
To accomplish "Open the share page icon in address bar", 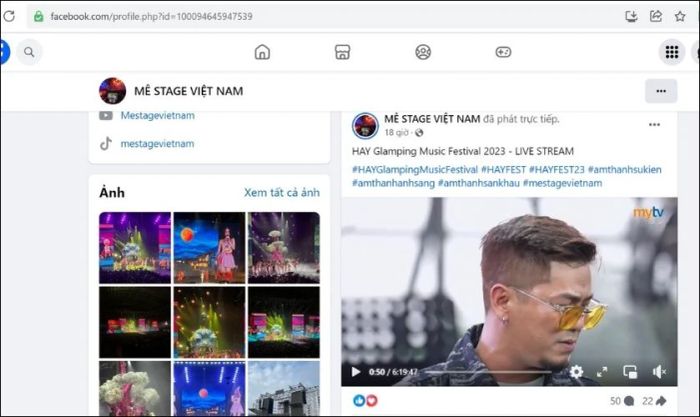I will [x=656, y=17].
